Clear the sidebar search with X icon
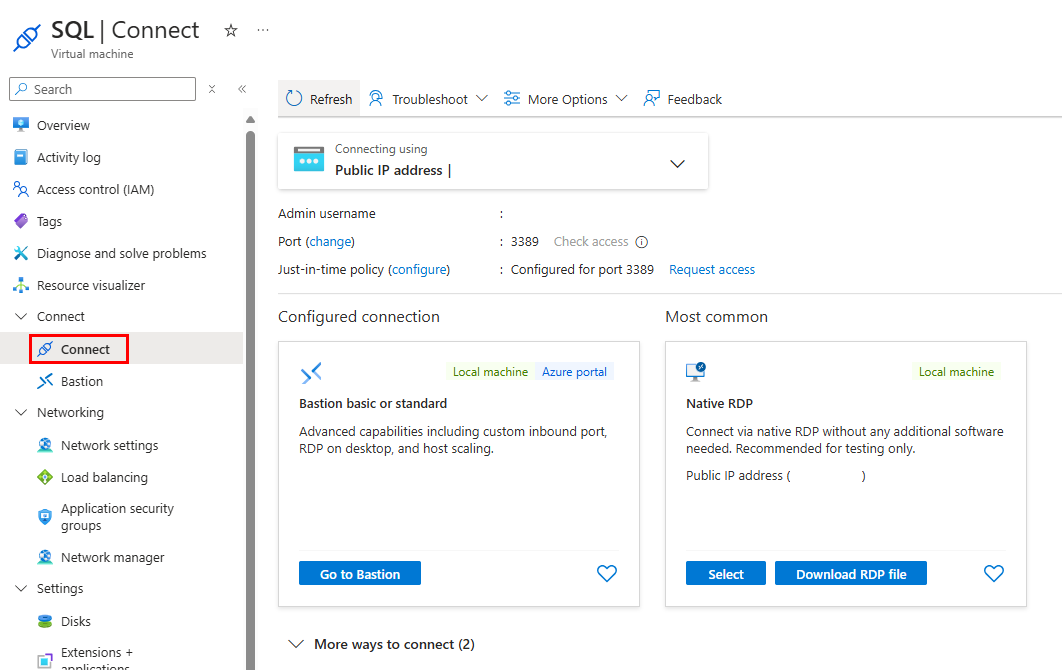The height and width of the screenshot is (670, 1062). point(212,89)
